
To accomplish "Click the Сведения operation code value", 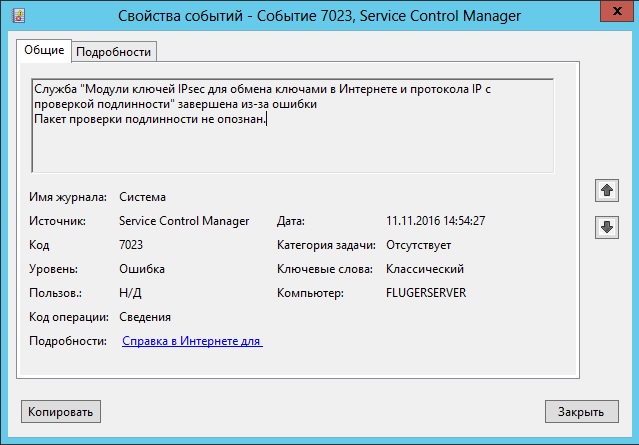I will click(144, 317).
